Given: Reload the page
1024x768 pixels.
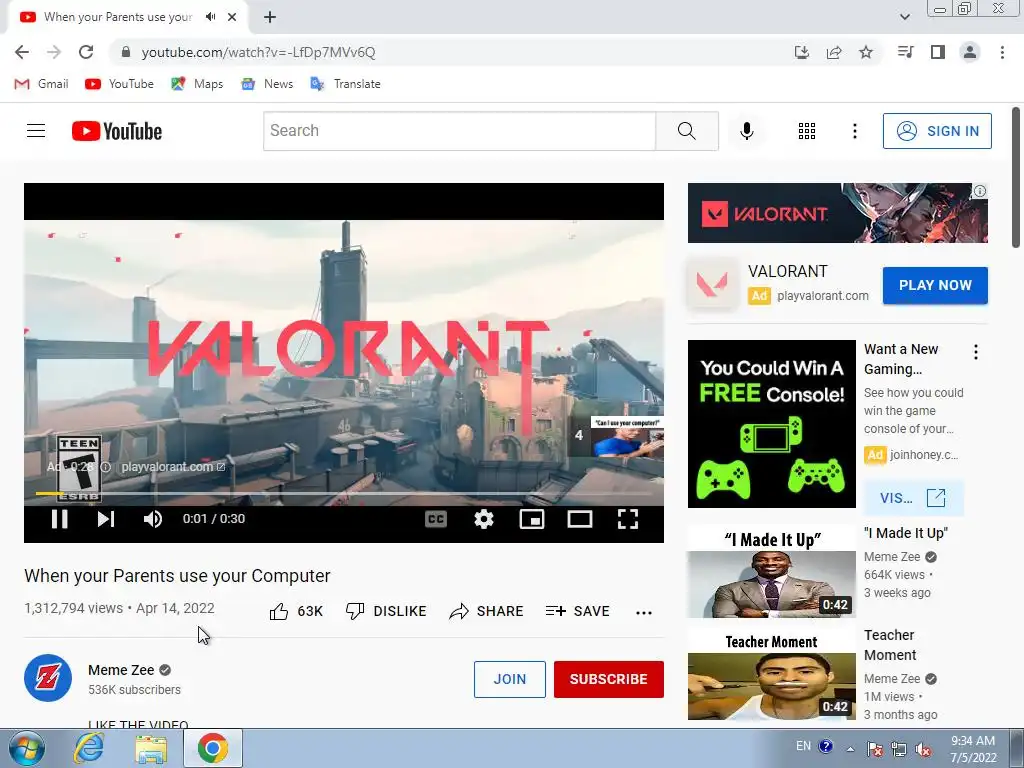Looking at the screenshot, I should coord(86,52).
